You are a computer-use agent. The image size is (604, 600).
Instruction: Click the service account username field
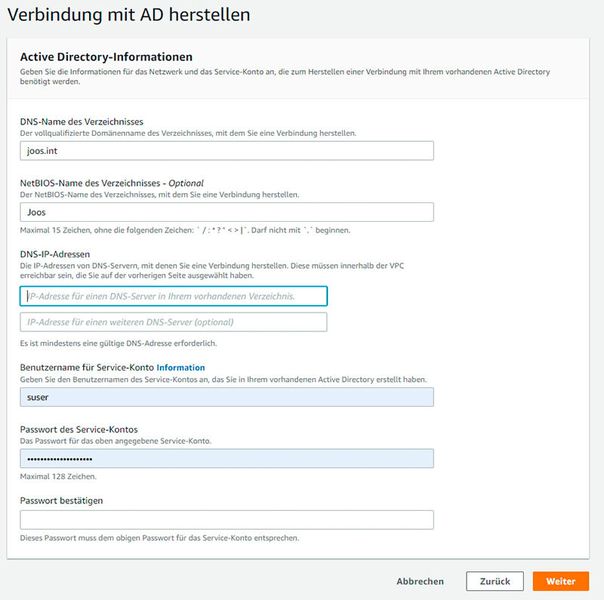[226, 397]
